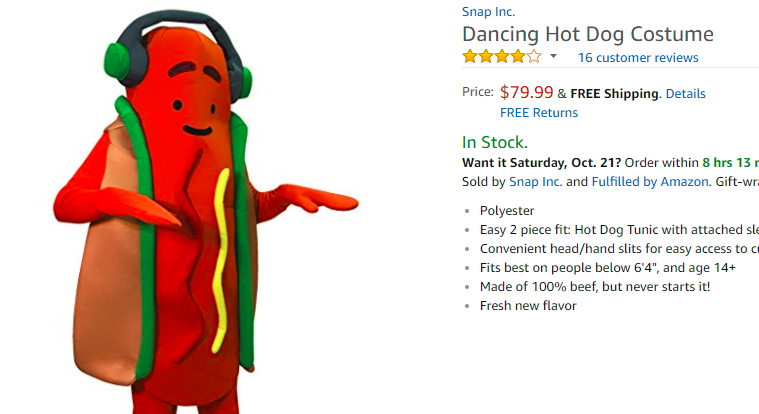759x414 pixels.
Task: Click the Snap Inc. brand link above title
Action: coord(489,12)
